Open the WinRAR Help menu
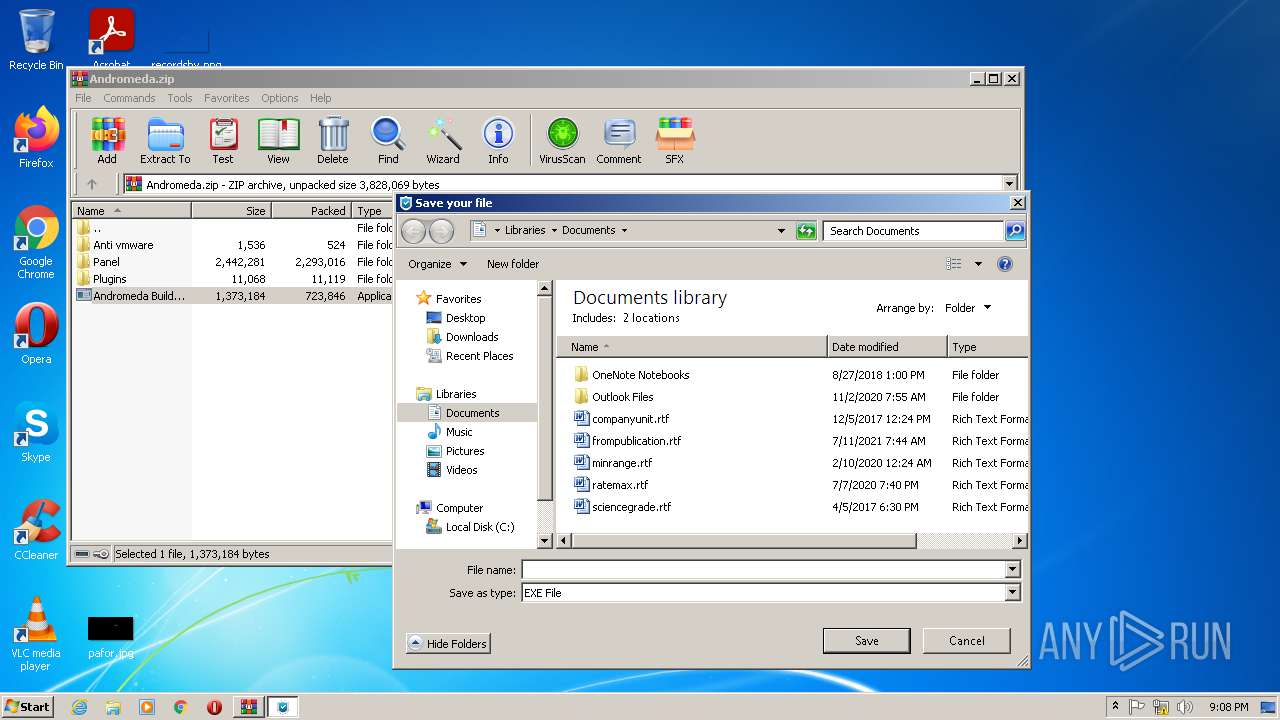 click(x=321, y=98)
